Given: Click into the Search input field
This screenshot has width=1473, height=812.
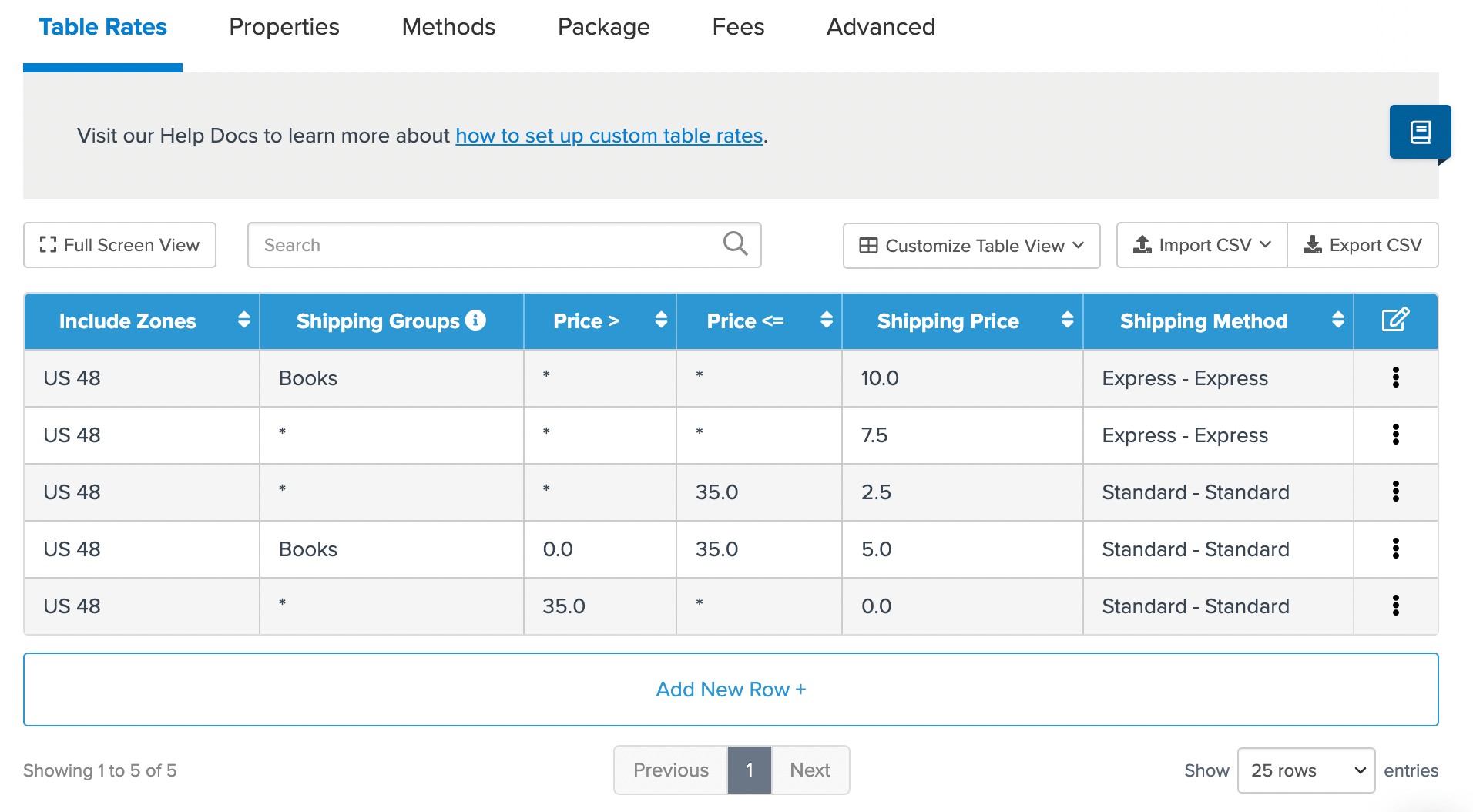Looking at the screenshot, I should pos(485,245).
